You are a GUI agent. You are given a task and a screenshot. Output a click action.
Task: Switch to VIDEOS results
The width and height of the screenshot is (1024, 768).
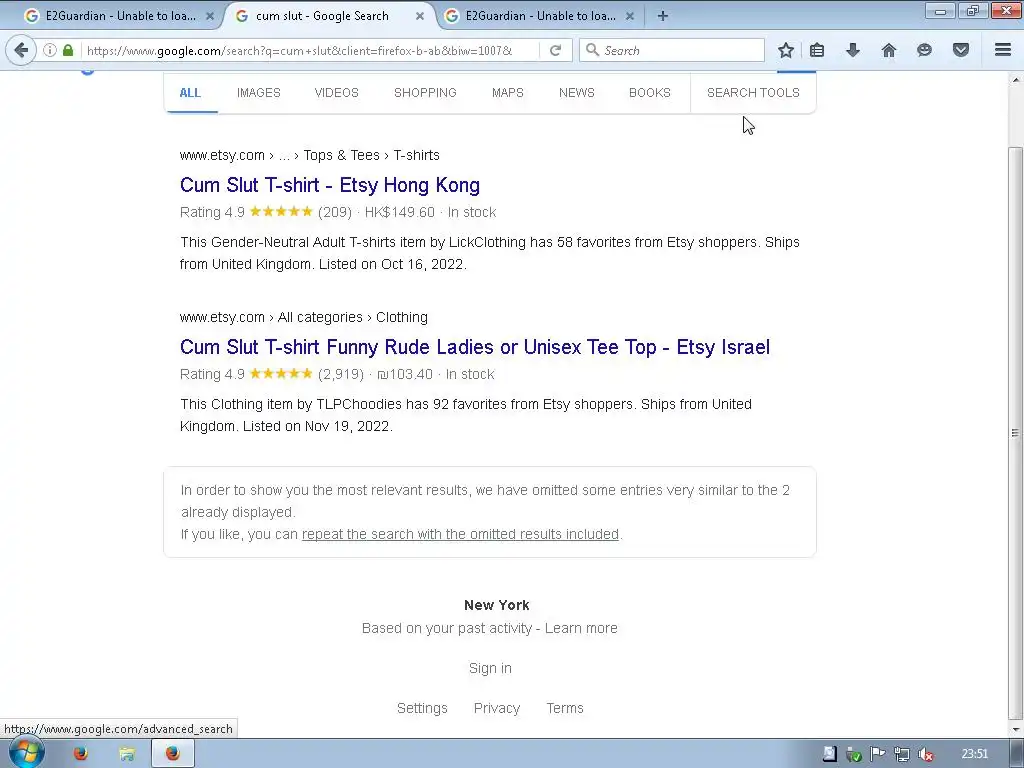[336, 93]
